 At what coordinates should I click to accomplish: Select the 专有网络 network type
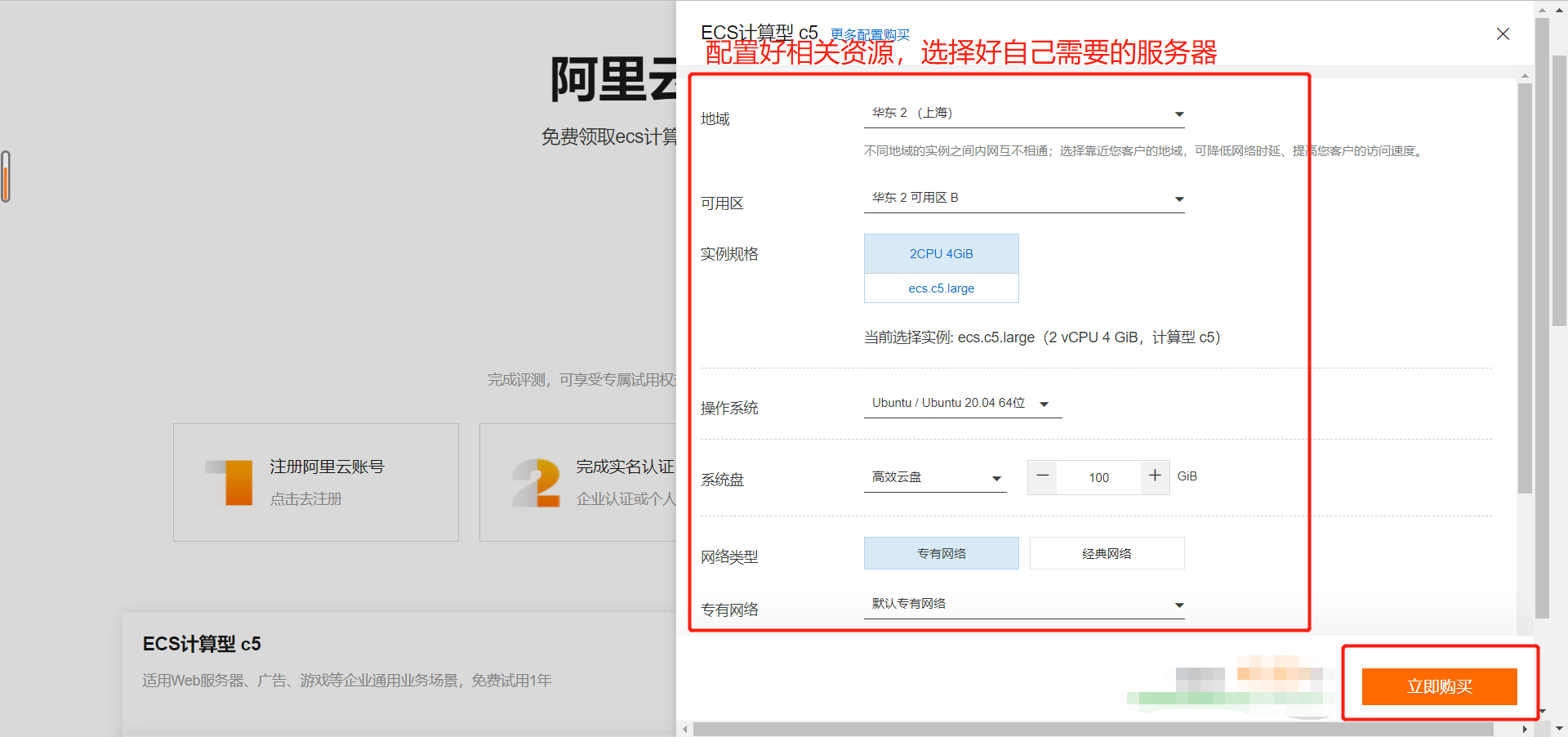[x=941, y=553]
